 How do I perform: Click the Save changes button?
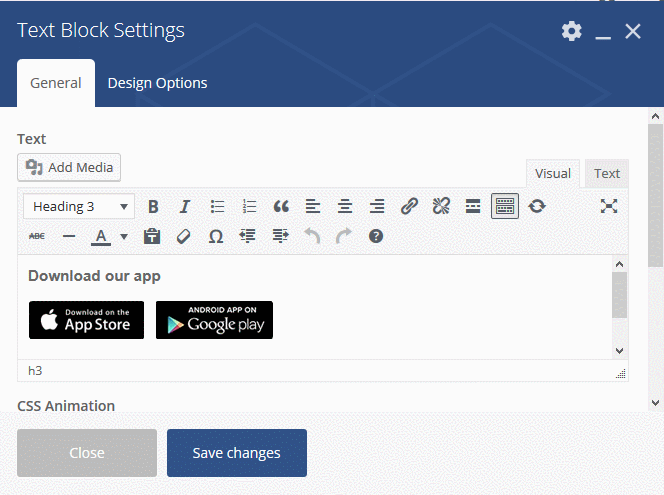click(x=236, y=453)
